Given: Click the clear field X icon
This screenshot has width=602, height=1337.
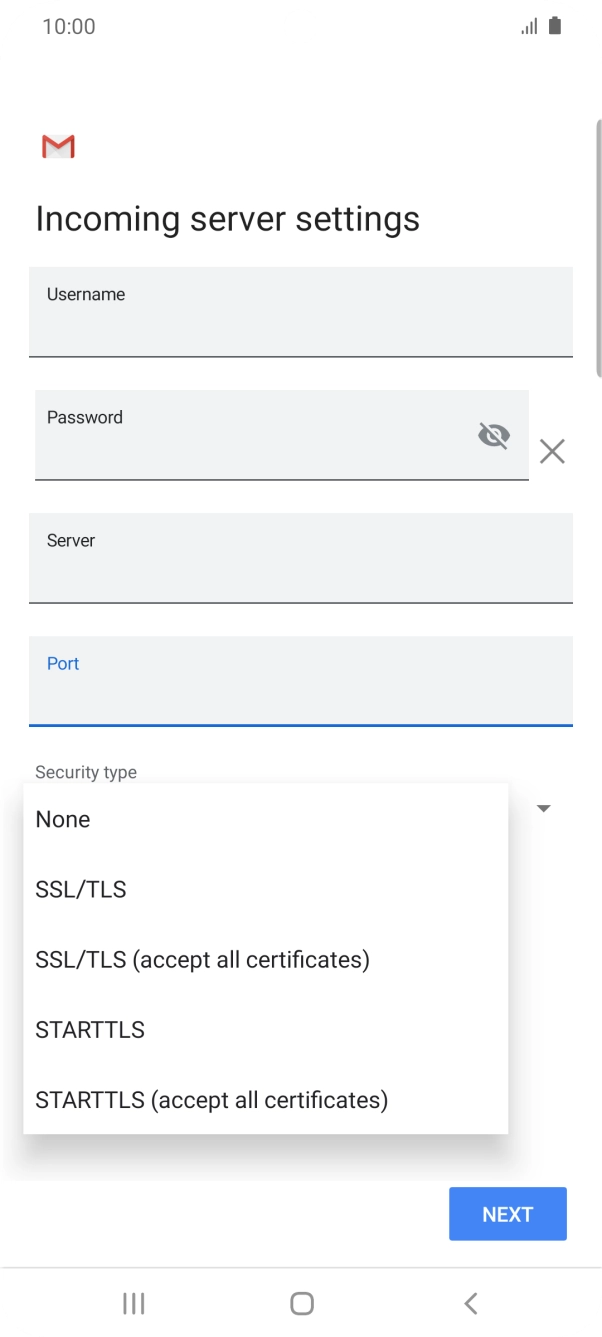Looking at the screenshot, I should click(x=552, y=451).
